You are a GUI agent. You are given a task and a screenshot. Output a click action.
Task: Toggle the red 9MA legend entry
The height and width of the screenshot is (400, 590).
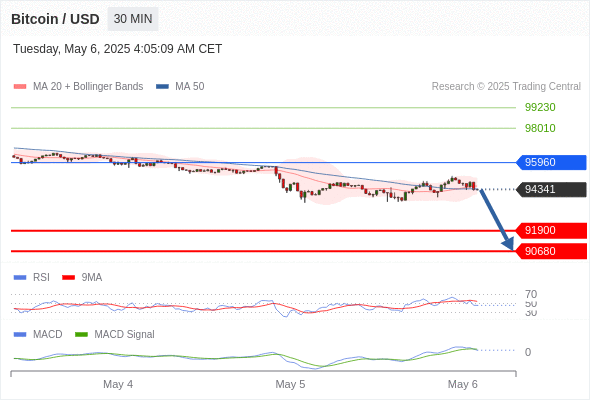82,277
